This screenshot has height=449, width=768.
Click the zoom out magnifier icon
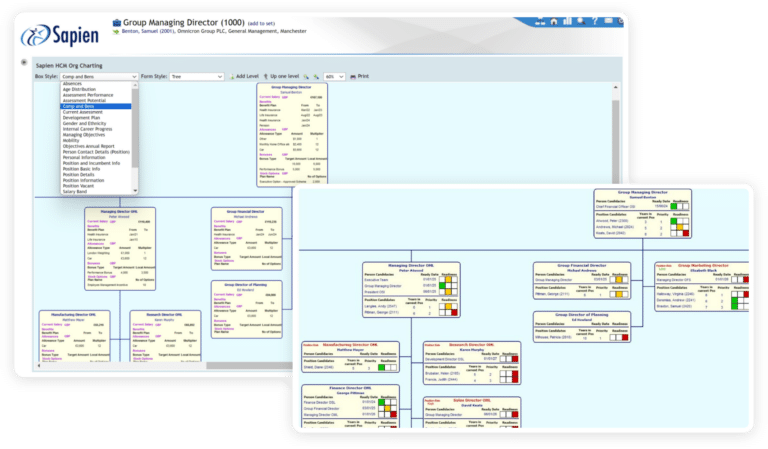click(x=306, y=76)
